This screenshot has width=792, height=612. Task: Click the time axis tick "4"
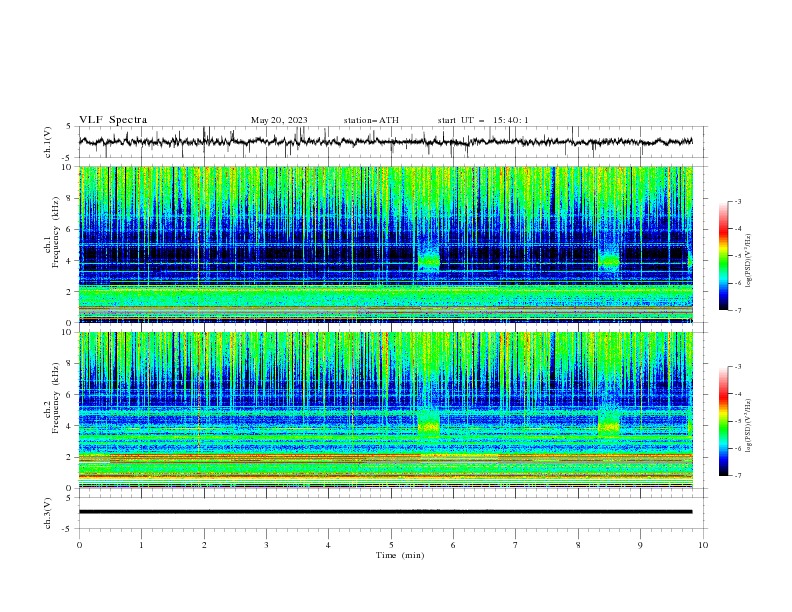point(328,545)
